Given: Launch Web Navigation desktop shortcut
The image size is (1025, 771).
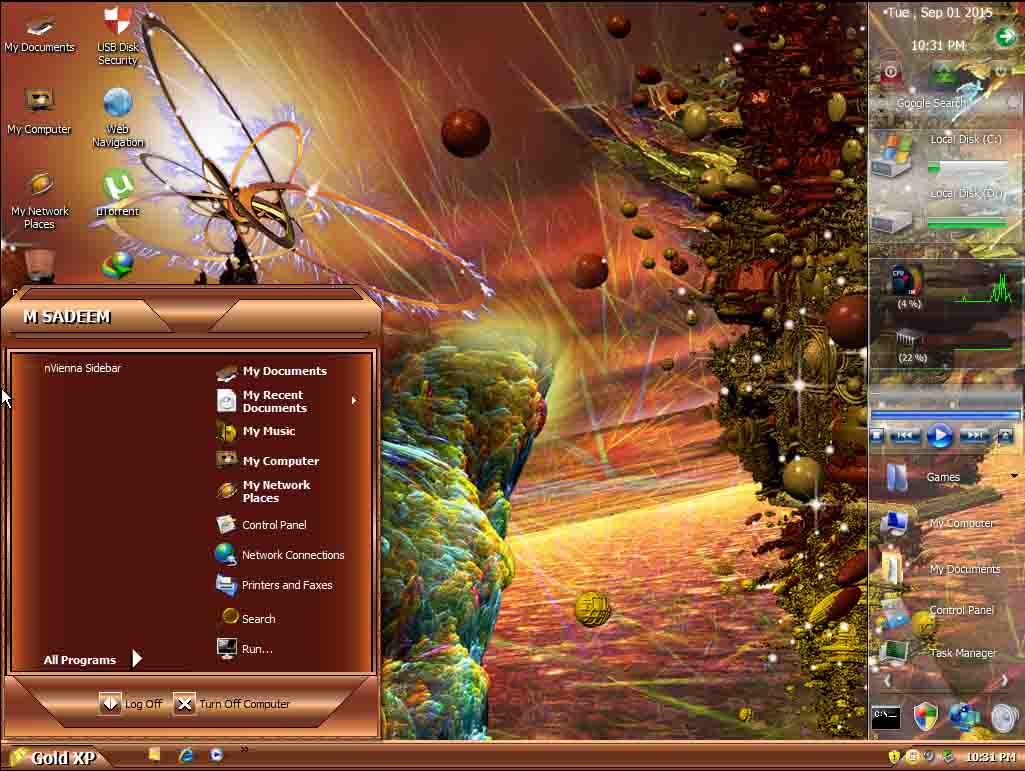Looking at the screenshot, I should click(118, 118).
